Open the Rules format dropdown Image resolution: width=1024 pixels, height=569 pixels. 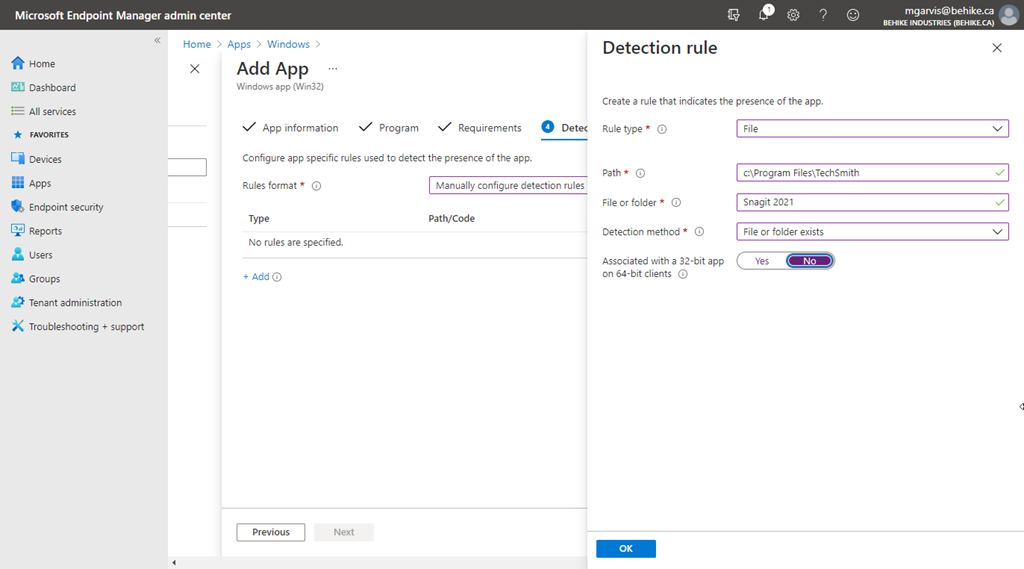pos(508,186)
